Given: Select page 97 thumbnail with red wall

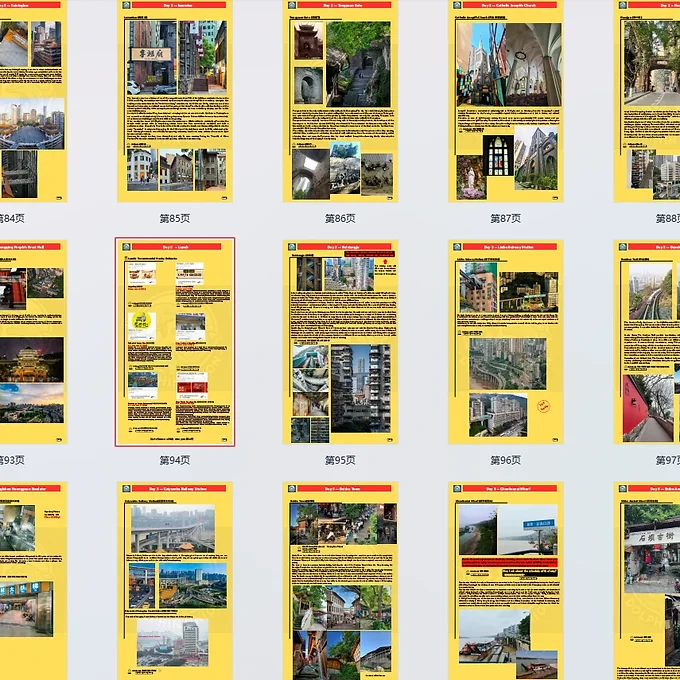Looking at the screenshot, I should [x=648, y=342].
